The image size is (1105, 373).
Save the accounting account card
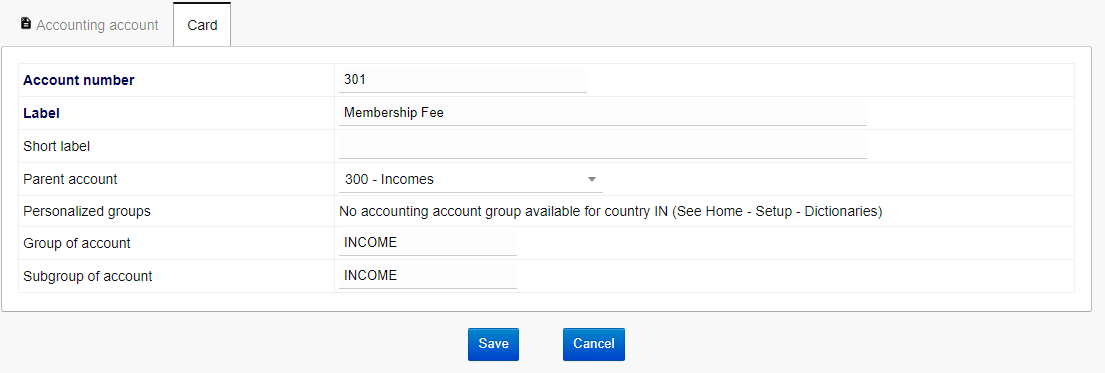(x=493, y=344)
